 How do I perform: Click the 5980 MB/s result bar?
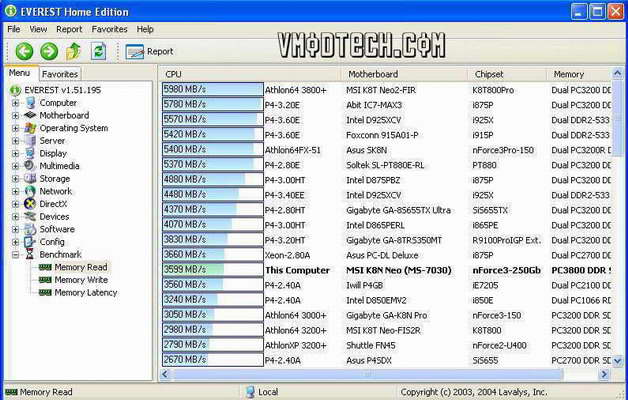[213, 89]
